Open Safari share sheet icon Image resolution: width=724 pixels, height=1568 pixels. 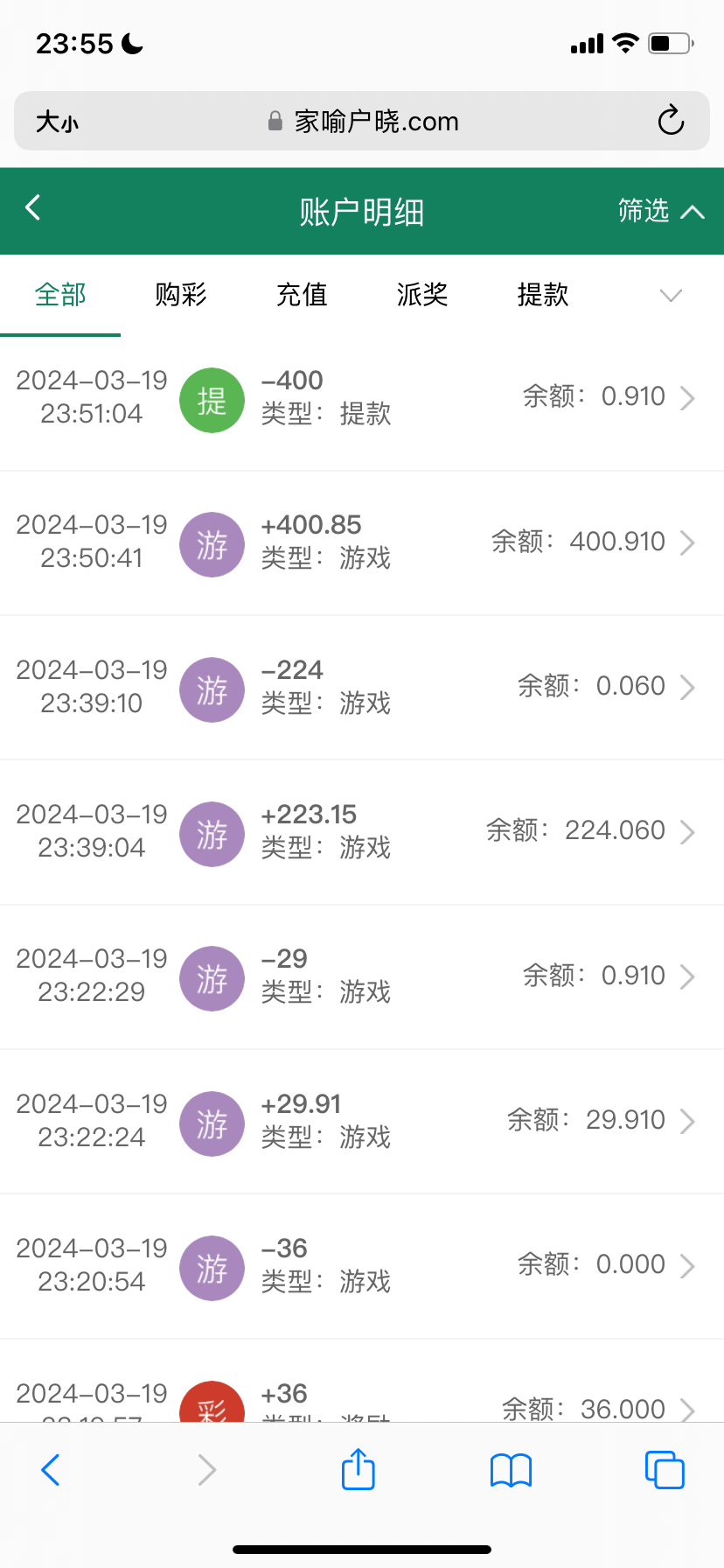pyautogui.click(x=358, y=1469)
